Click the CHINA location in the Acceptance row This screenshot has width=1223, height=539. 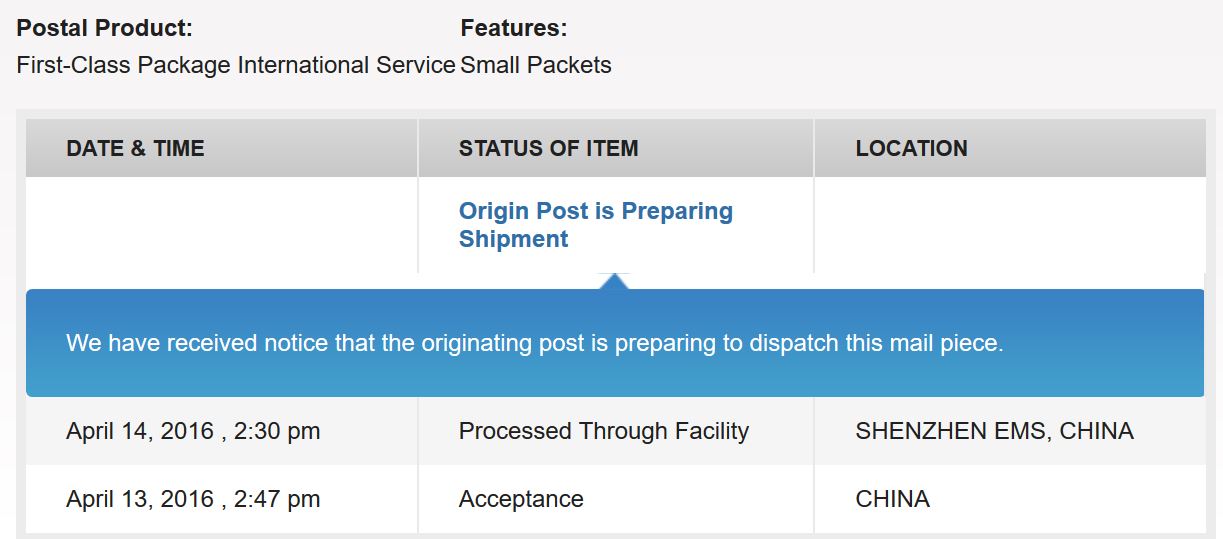click(x=892, y=499)
